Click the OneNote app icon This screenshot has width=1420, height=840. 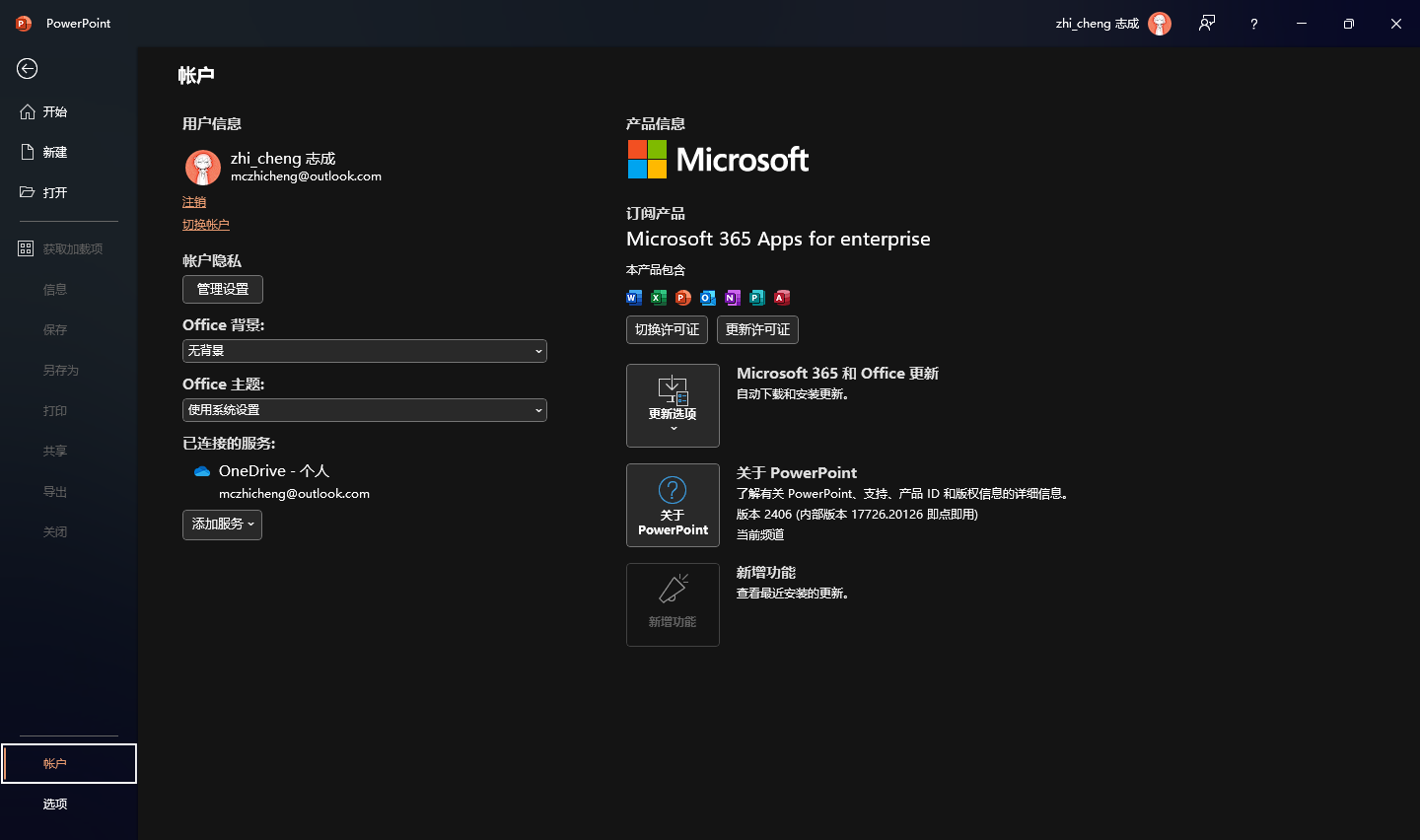click(x=733, y=298)
